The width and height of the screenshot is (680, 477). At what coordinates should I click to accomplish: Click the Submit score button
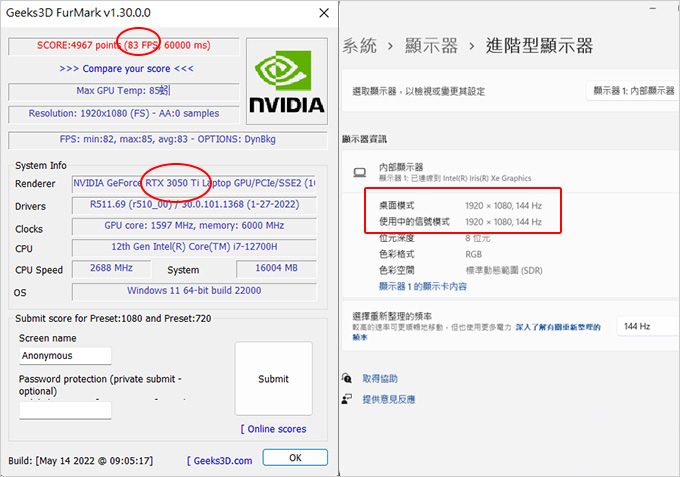[274, 379]
